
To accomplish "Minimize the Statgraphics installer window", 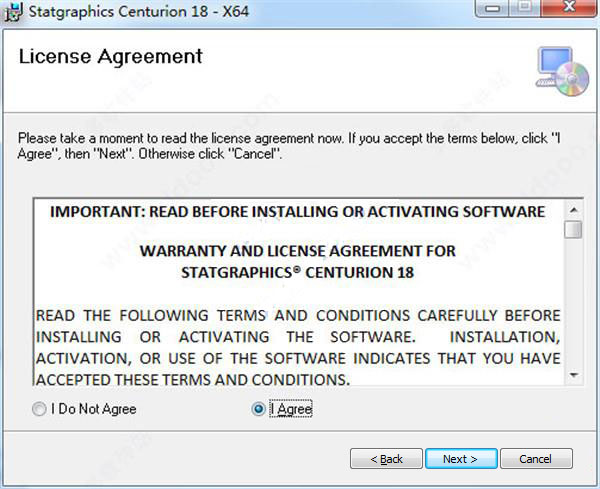I will pyautogui.click(x=492, y=8).
